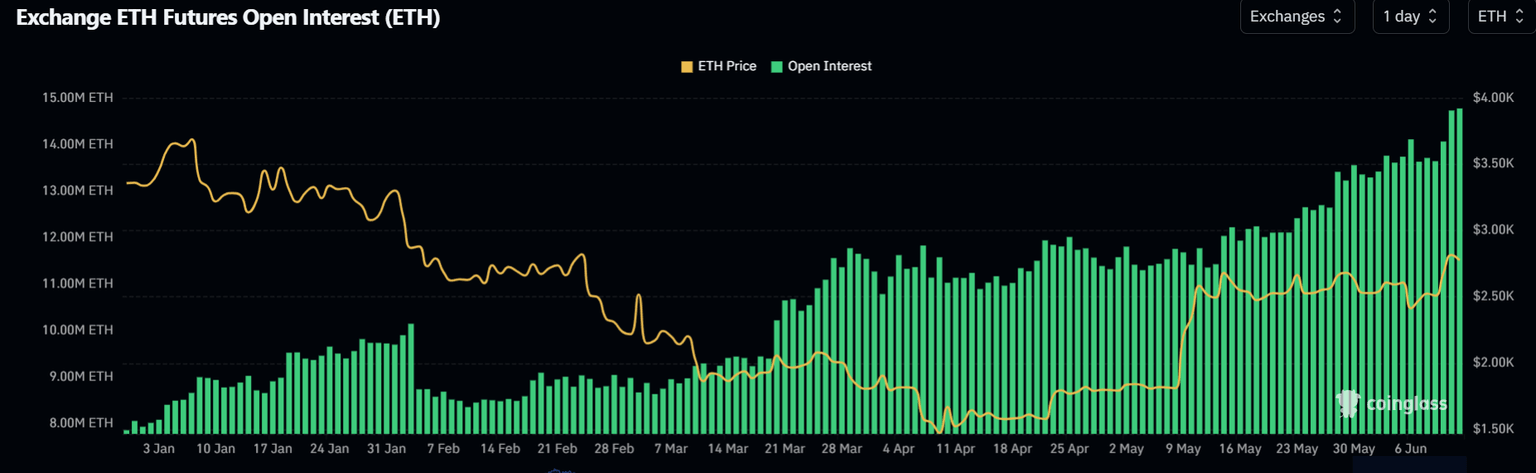Click the 3 Jan date label on x-axis
The height and width of the screenshot is (473, 1536).
159,449
